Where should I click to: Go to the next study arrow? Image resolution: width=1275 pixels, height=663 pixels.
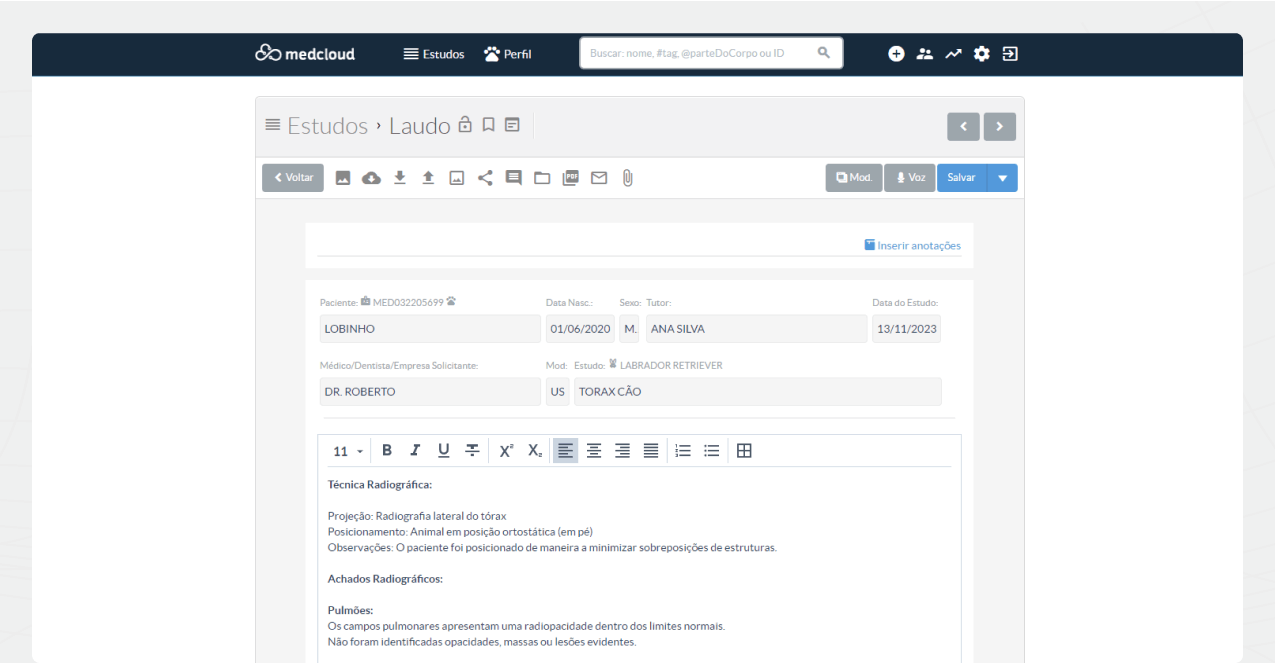pyautogui.click(x=999, y=126)
